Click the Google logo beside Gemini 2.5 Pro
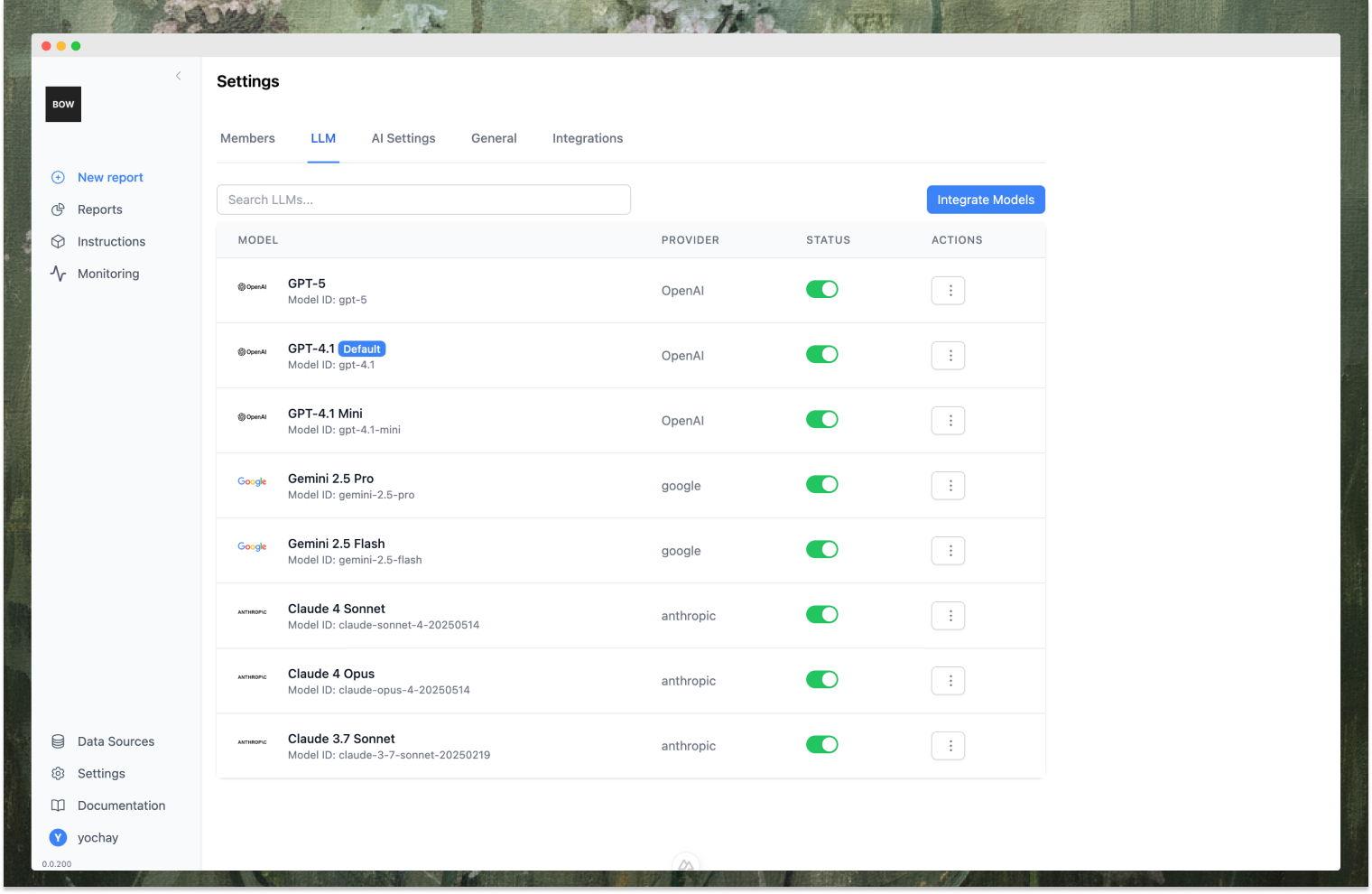The image size is (1372, 894). [x=252, y=482]
